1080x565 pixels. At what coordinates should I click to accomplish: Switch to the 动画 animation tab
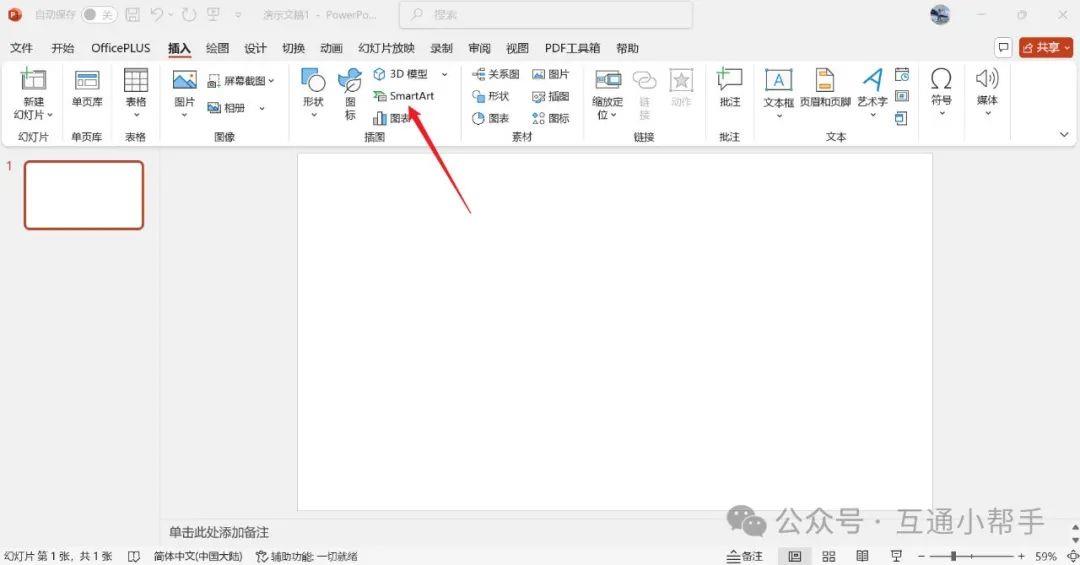(x=332, y=48)
